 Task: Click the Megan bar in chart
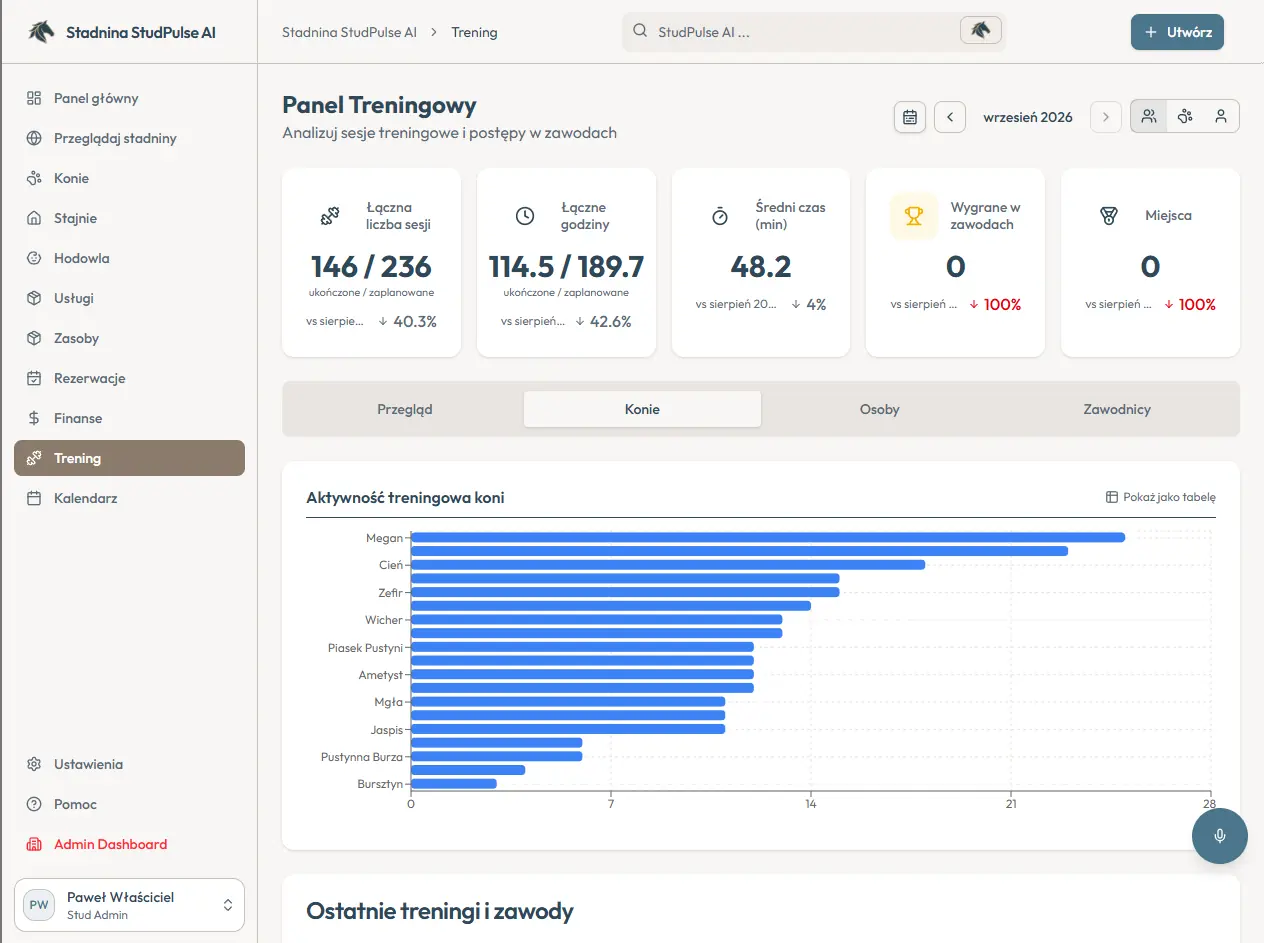[x=768, y=537]
